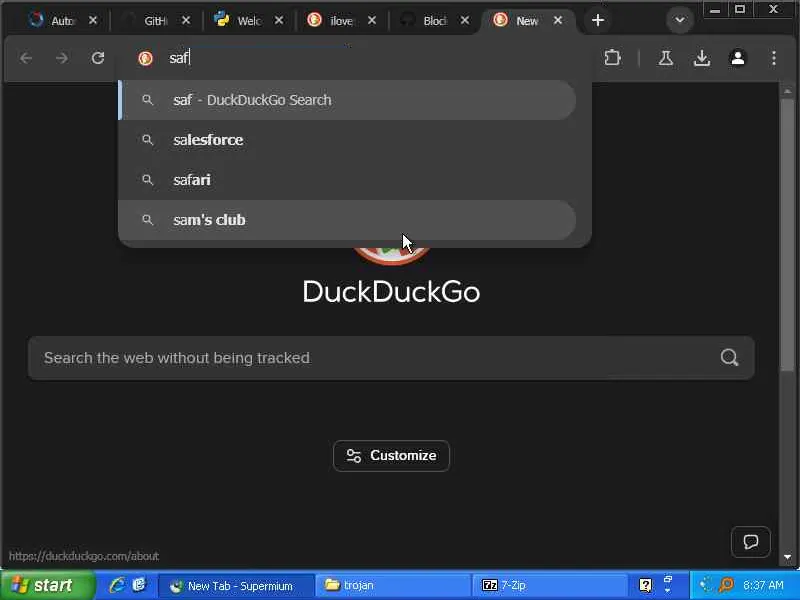800x600 pixels.
Task: Close the Auto tab
Action: (x=93, y=20)
